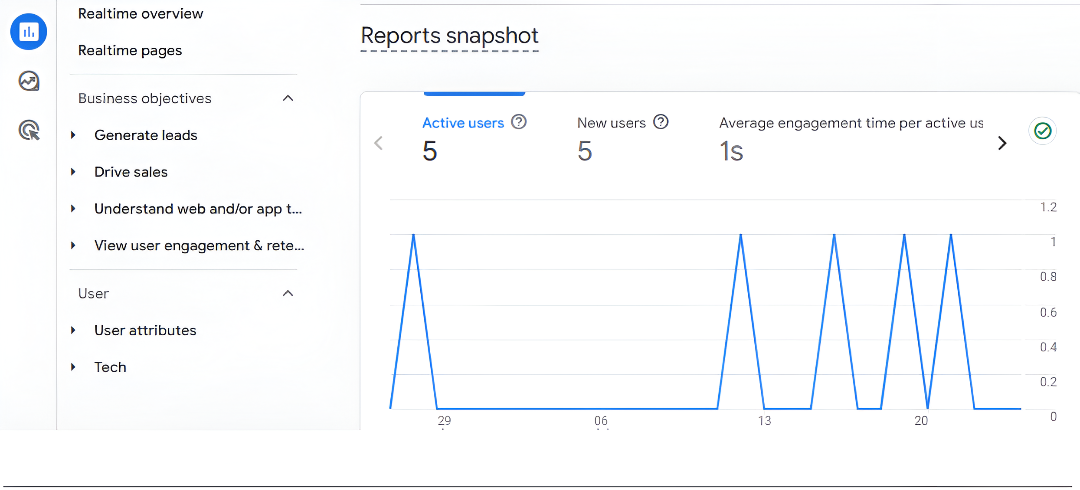This screenshot has height=490, width=1080.
Task: Open Realtime pages report
Action: click(x=130, y=51)
